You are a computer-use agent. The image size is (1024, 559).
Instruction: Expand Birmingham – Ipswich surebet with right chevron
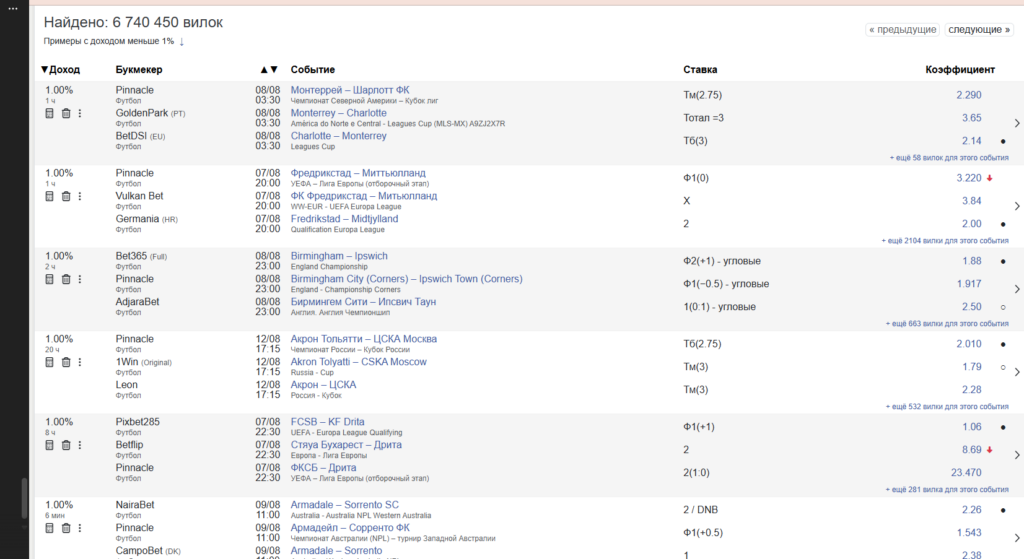click(1017, 289)
